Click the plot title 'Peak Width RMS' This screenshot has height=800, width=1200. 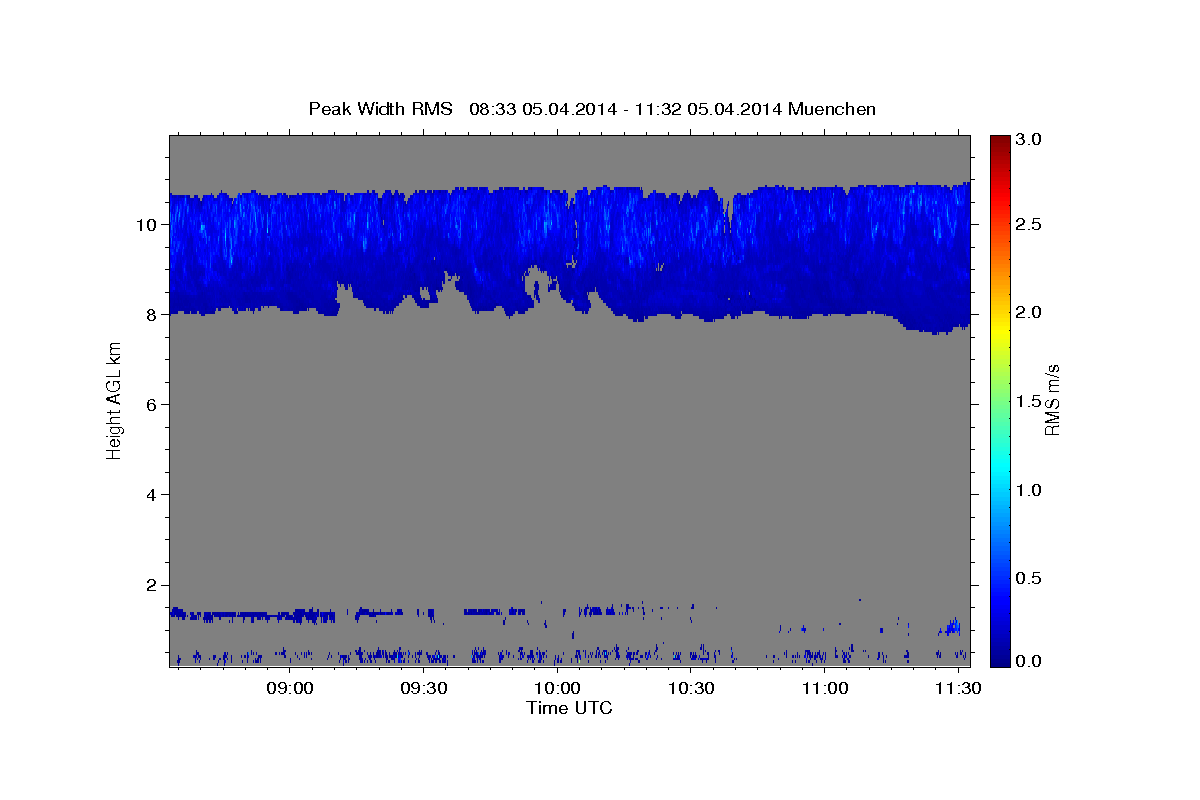[380, 109]
